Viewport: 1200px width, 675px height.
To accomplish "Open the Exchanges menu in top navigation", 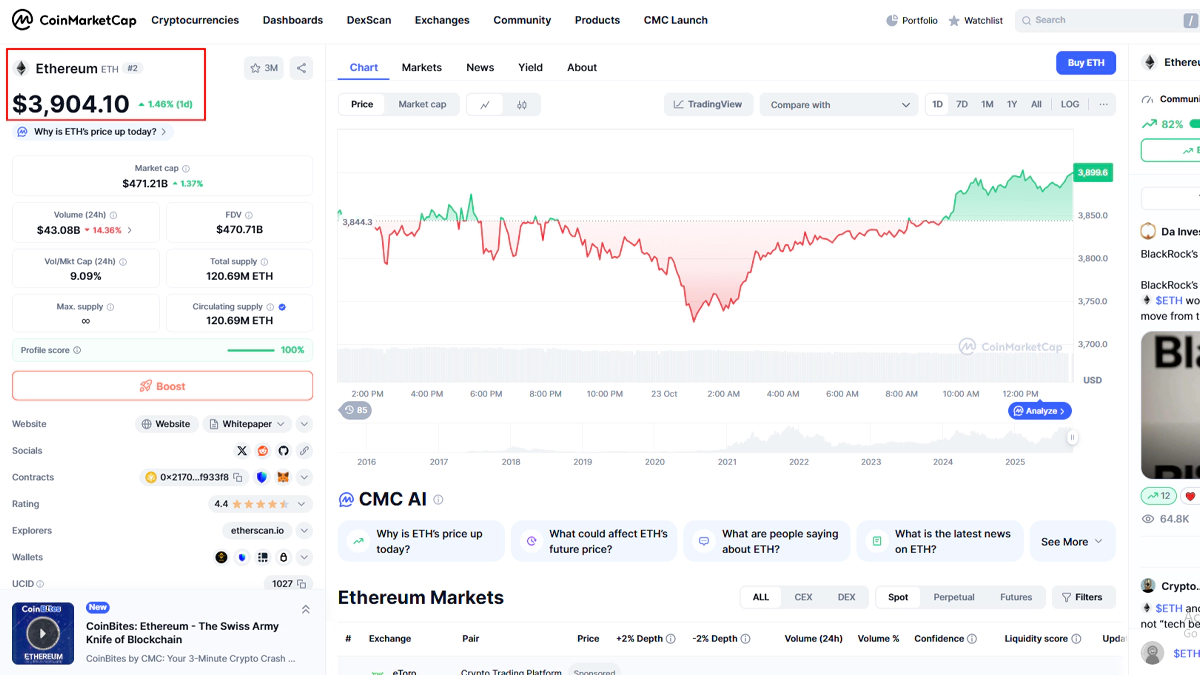I will (x=441, y=20).
